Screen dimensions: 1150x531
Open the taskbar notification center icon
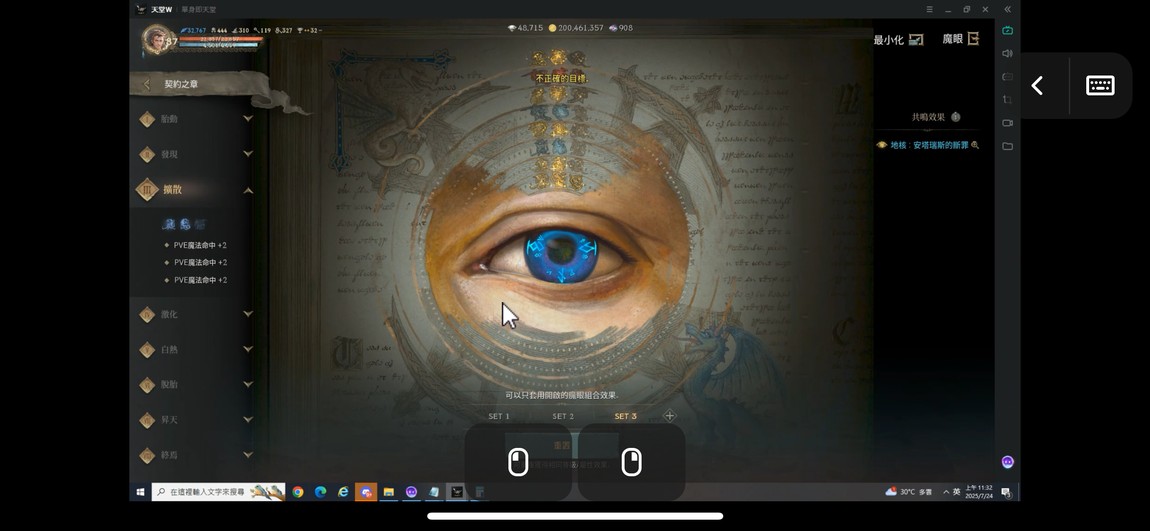tap(1006, 491)
